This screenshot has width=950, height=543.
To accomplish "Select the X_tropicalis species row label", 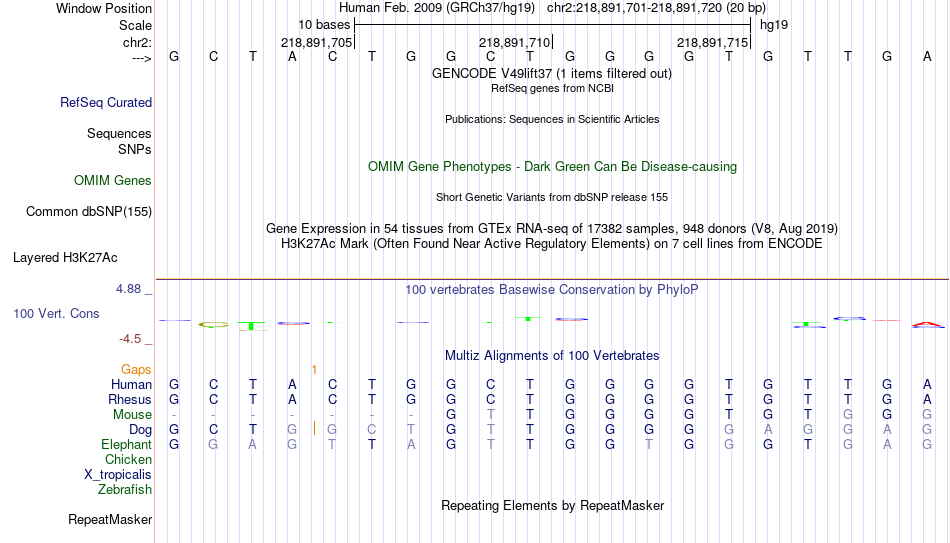I will 118,475.
